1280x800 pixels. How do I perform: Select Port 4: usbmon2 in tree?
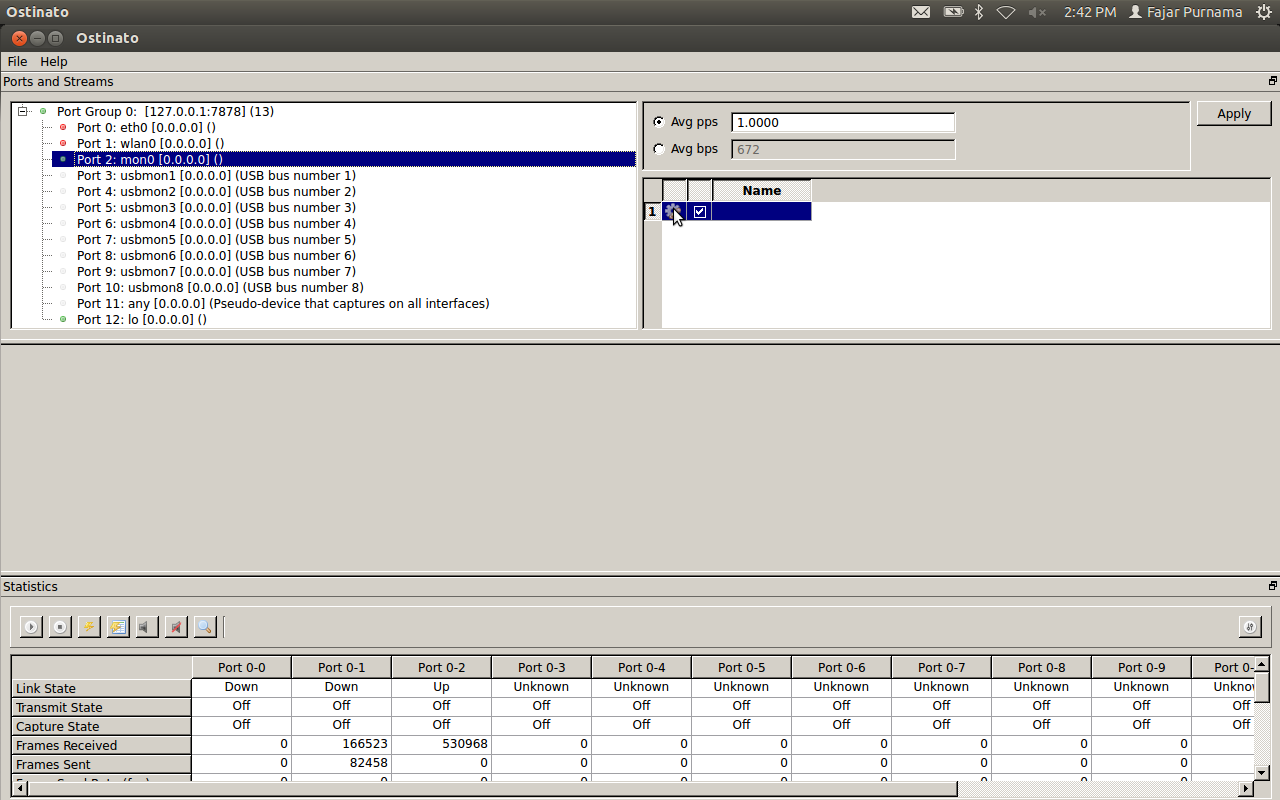pyautogui.click(x=216, y=191)
